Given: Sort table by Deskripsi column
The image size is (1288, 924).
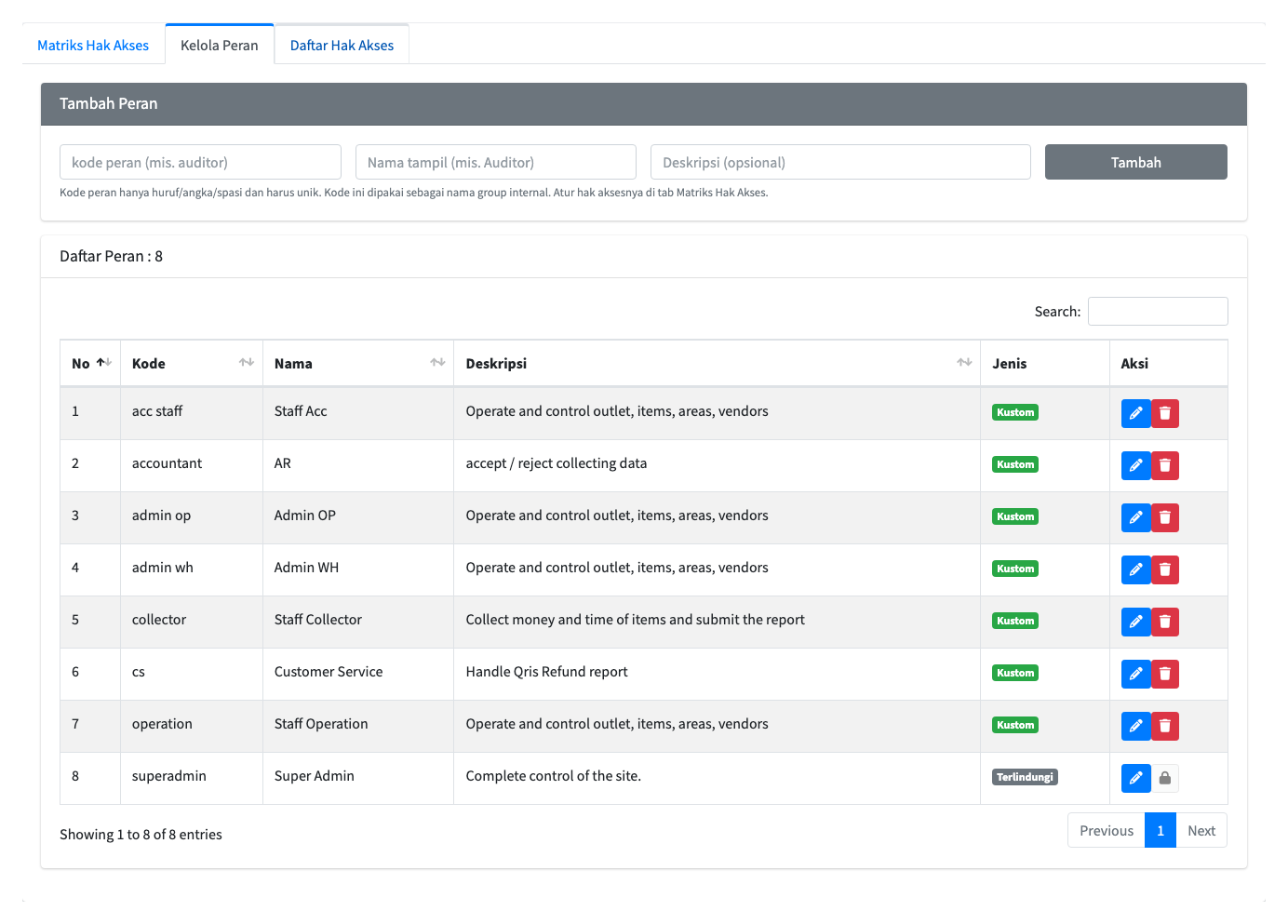Looking at the screenshot, I should coord(717,364).
